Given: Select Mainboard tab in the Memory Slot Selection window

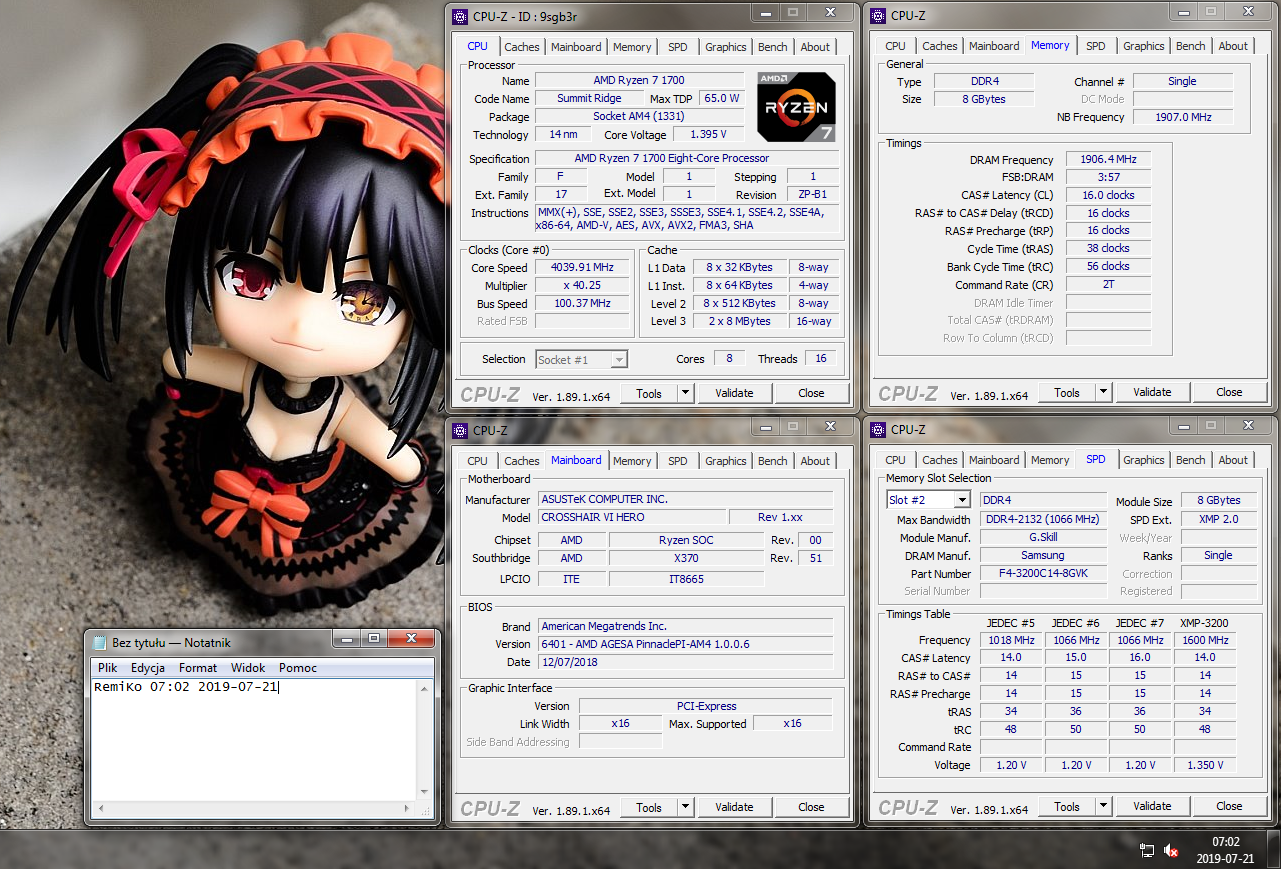Looking at the screenshot, I should coord(994,460).
